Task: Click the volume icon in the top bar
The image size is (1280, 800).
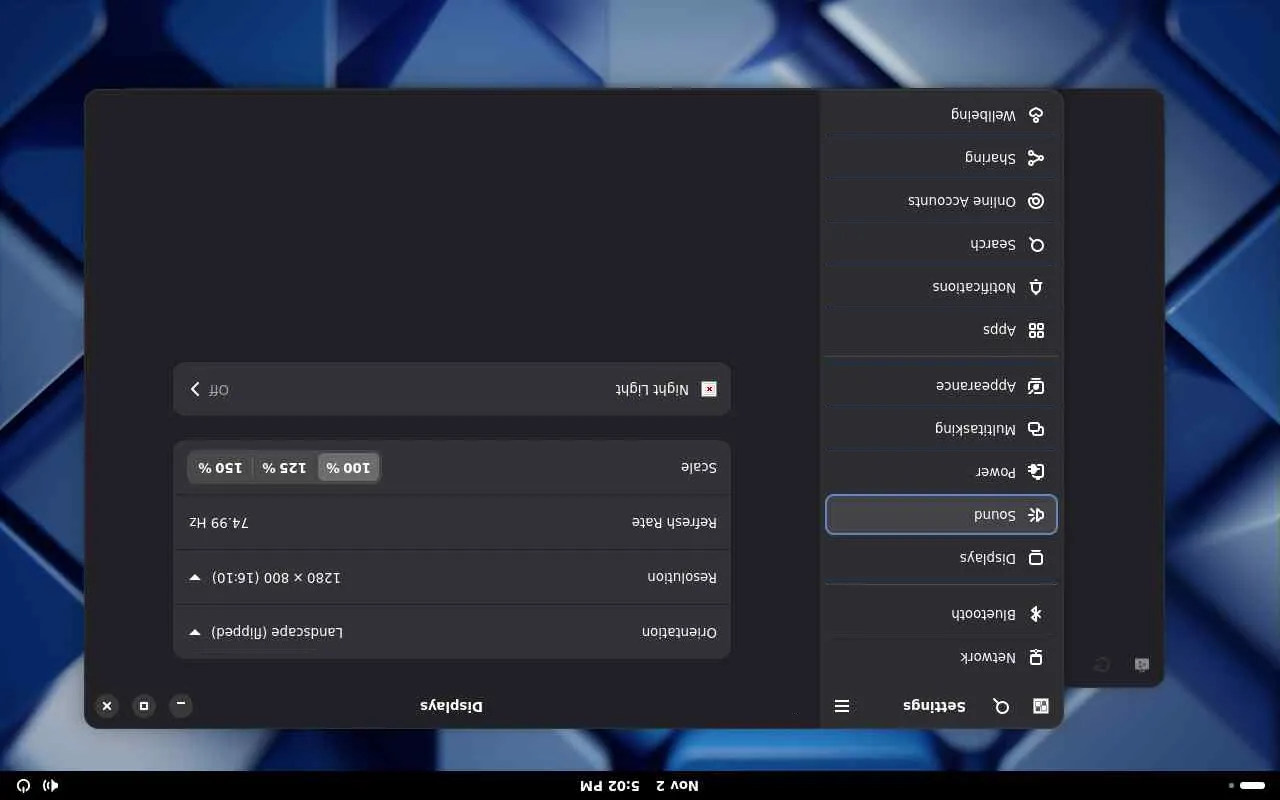Action: 50,786
